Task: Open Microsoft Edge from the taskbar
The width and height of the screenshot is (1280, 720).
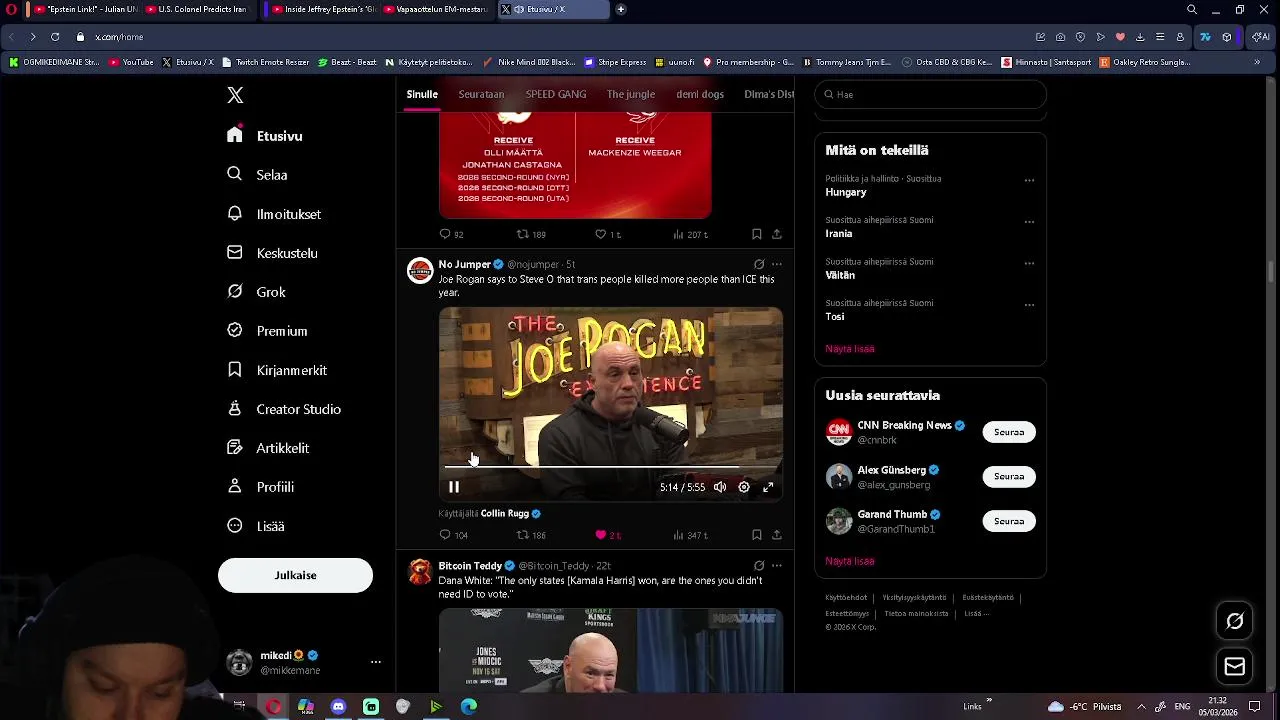Action: pos(468,706)
